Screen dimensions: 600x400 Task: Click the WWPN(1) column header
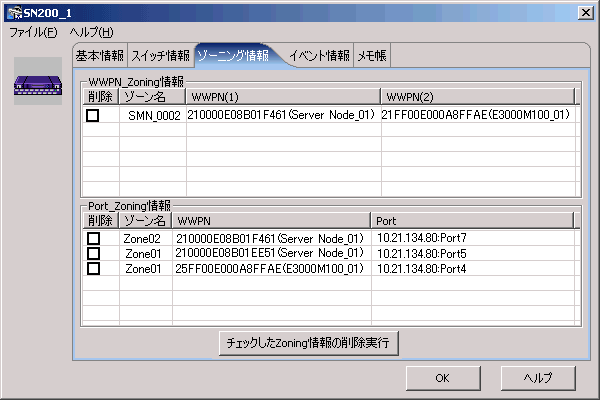point(283,97)
